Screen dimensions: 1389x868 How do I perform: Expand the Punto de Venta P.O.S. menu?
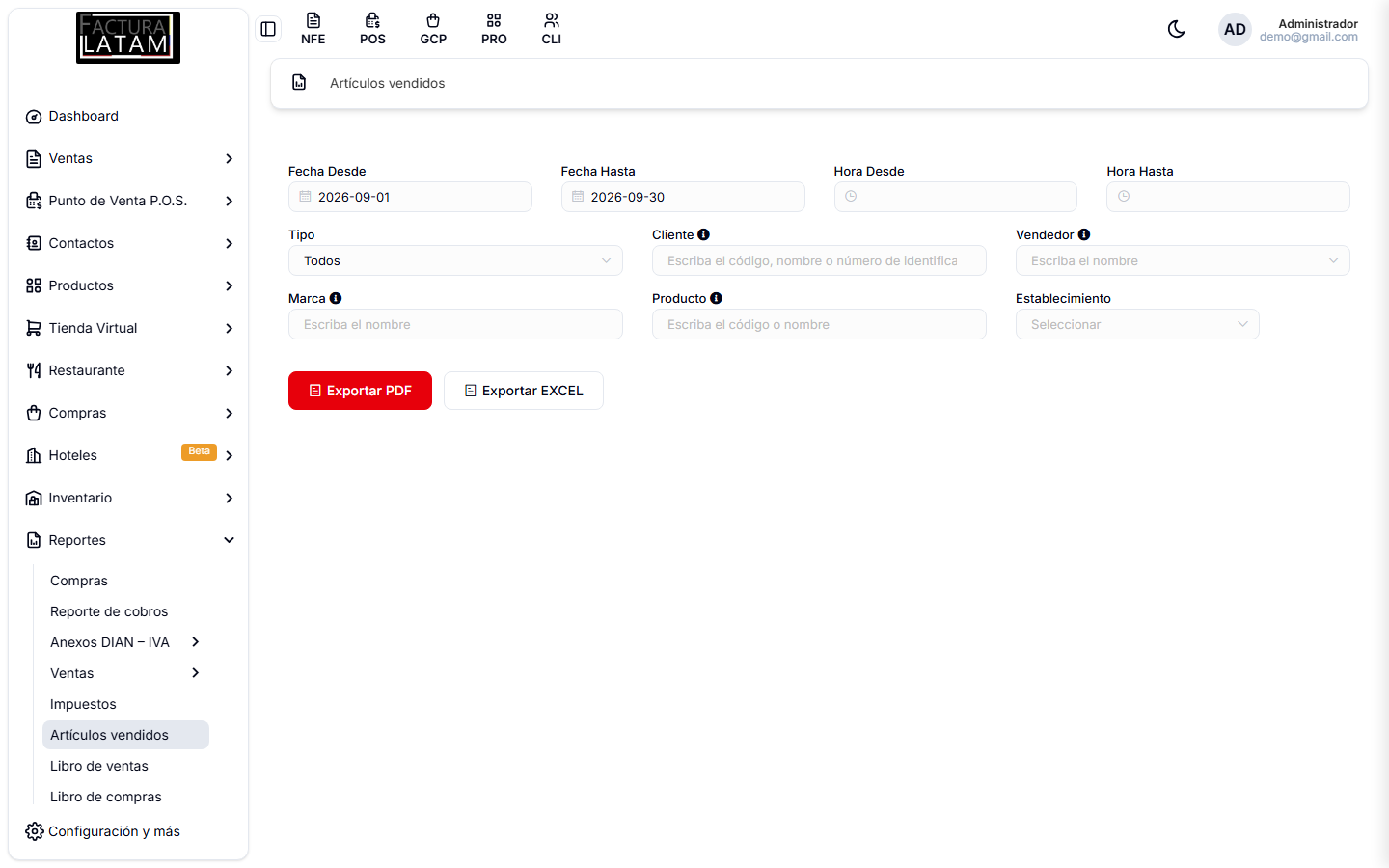click(x=130, y=201)
